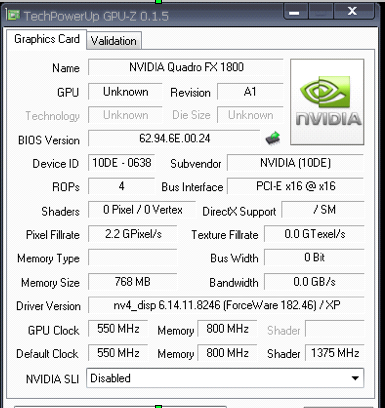Image resolution: width=385 pixels, height=408 pixels.
Task: Click the empty GPU Clock row Shader field
Action: [335, 329]
